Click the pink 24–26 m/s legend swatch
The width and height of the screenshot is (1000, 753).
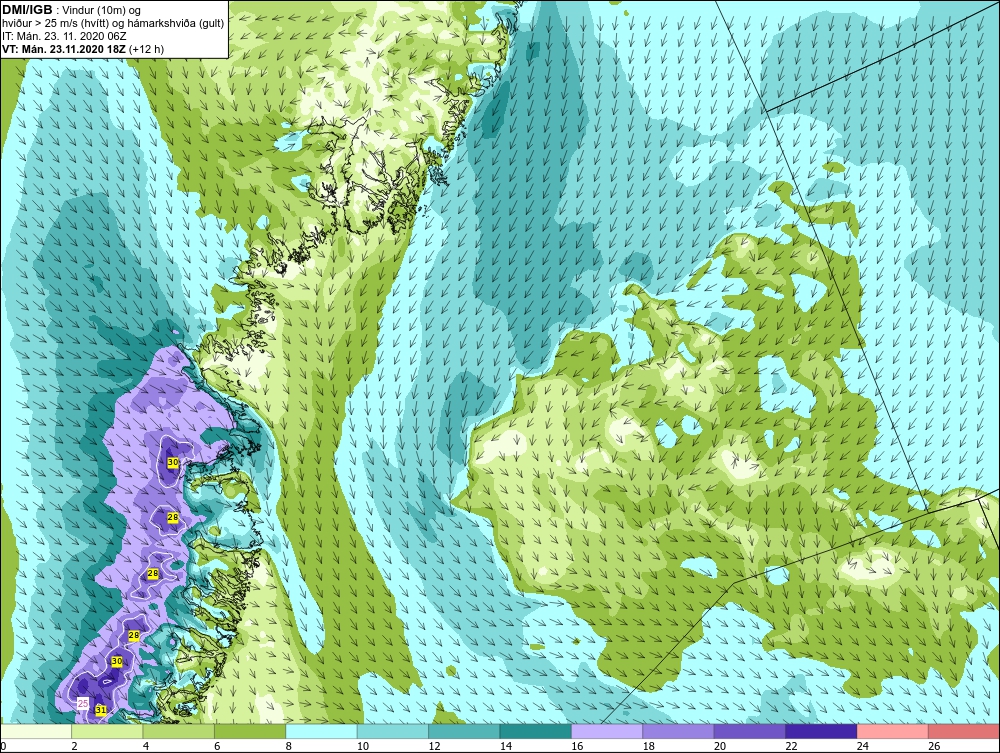[x=893, y=731]
